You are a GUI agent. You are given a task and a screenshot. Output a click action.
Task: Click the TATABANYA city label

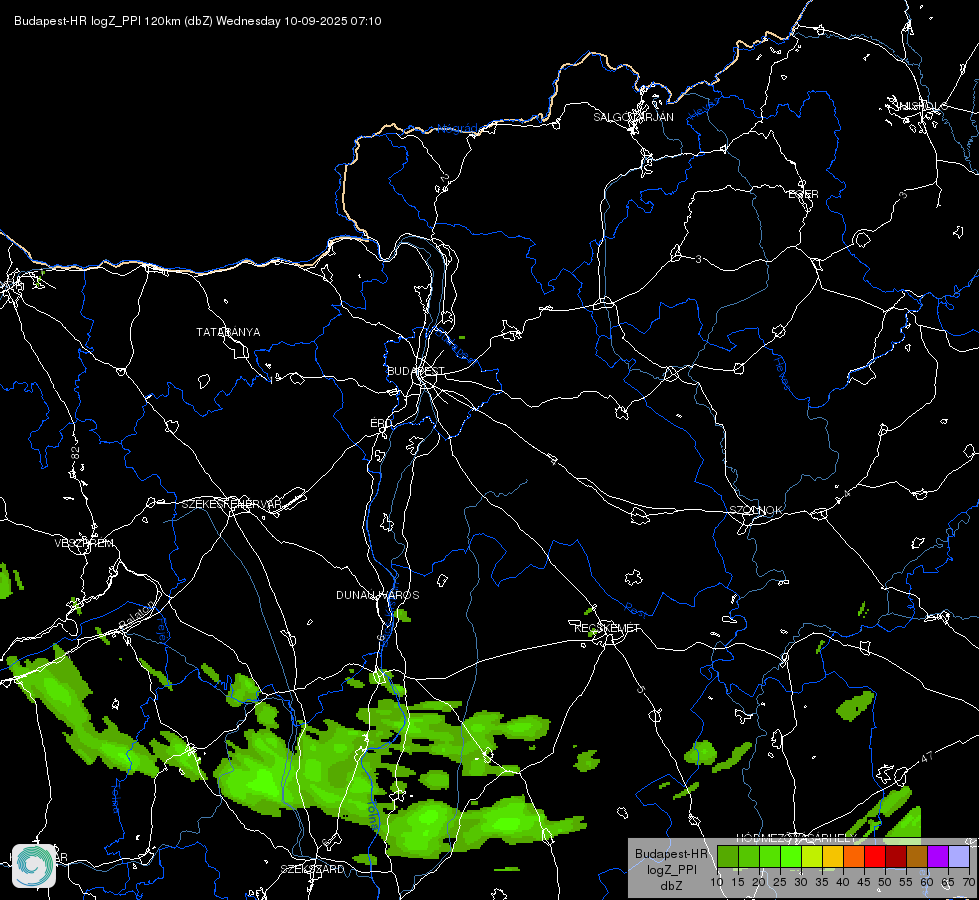point(228,332)
